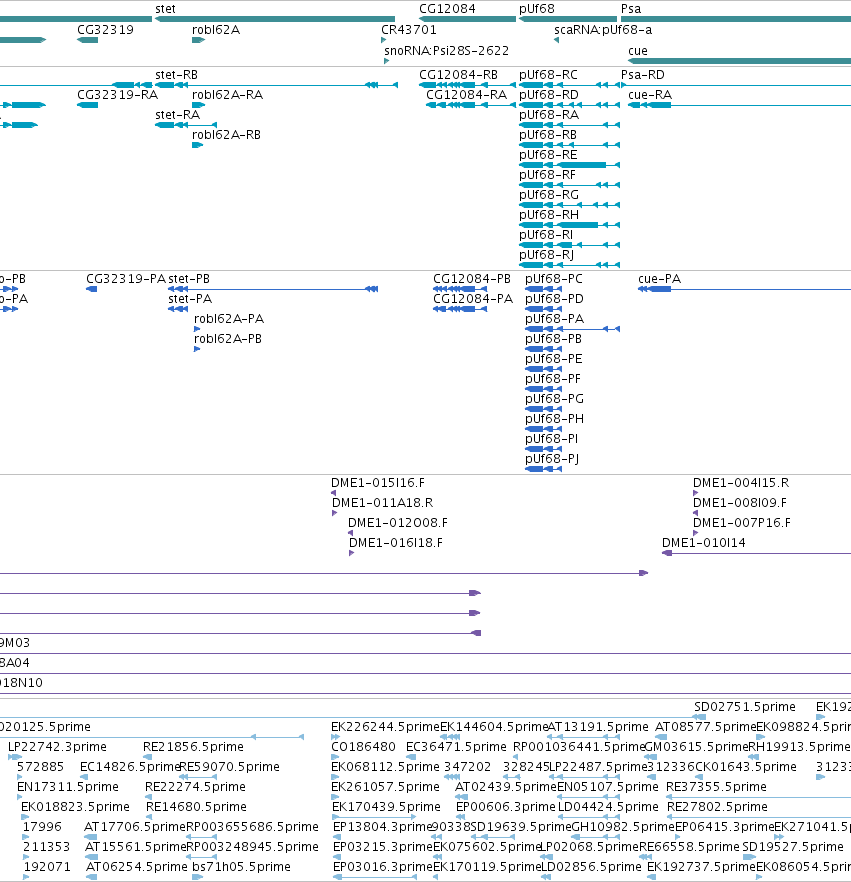Select the robl62A gene label

216,29
